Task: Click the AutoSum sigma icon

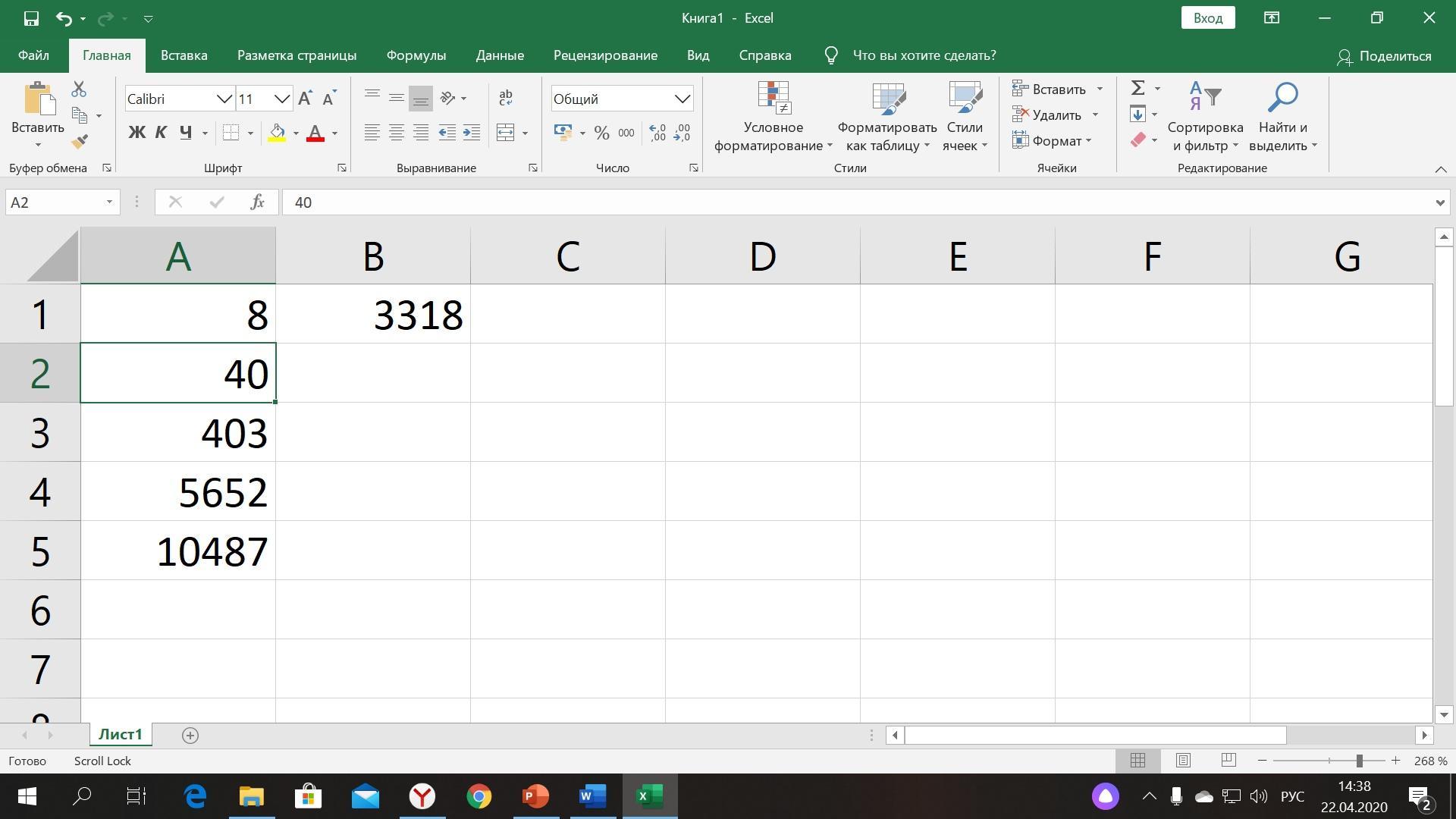Action: coord(1137,89)
